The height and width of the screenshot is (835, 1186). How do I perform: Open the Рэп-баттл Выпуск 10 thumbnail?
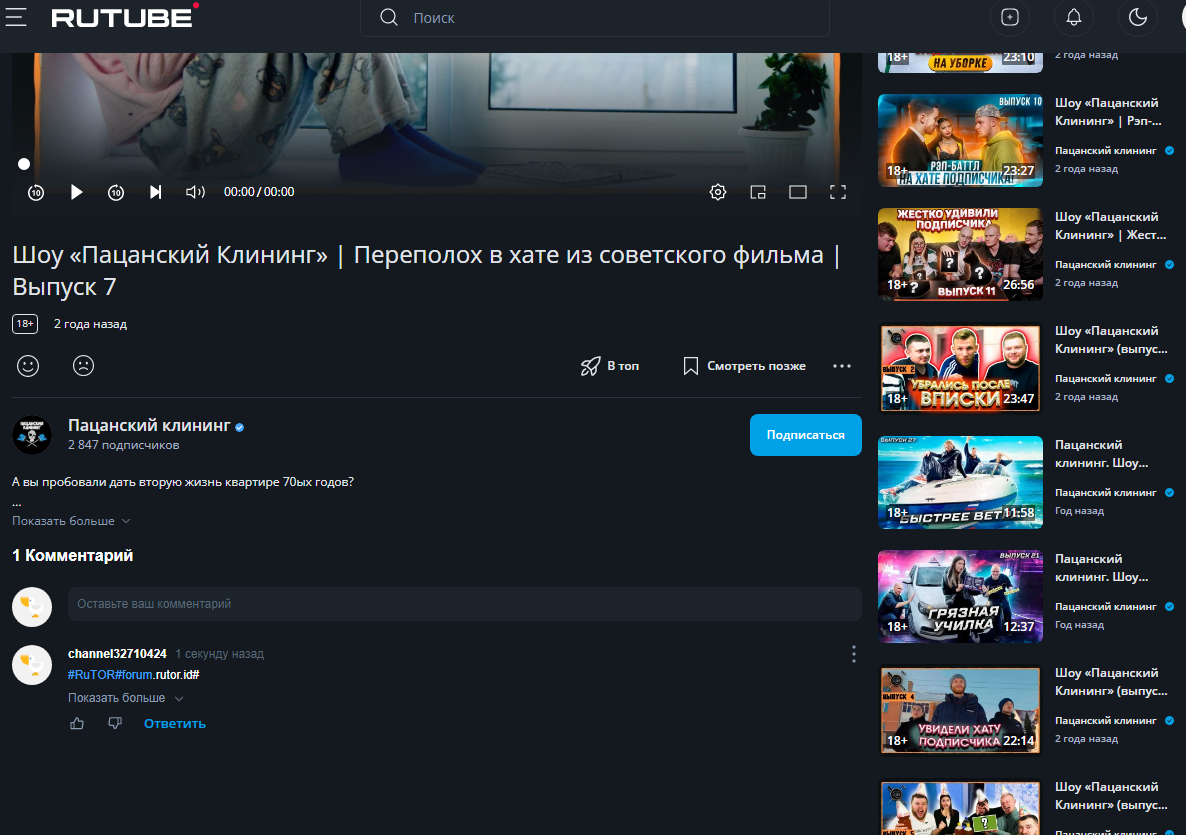click(x=960, y=140)
